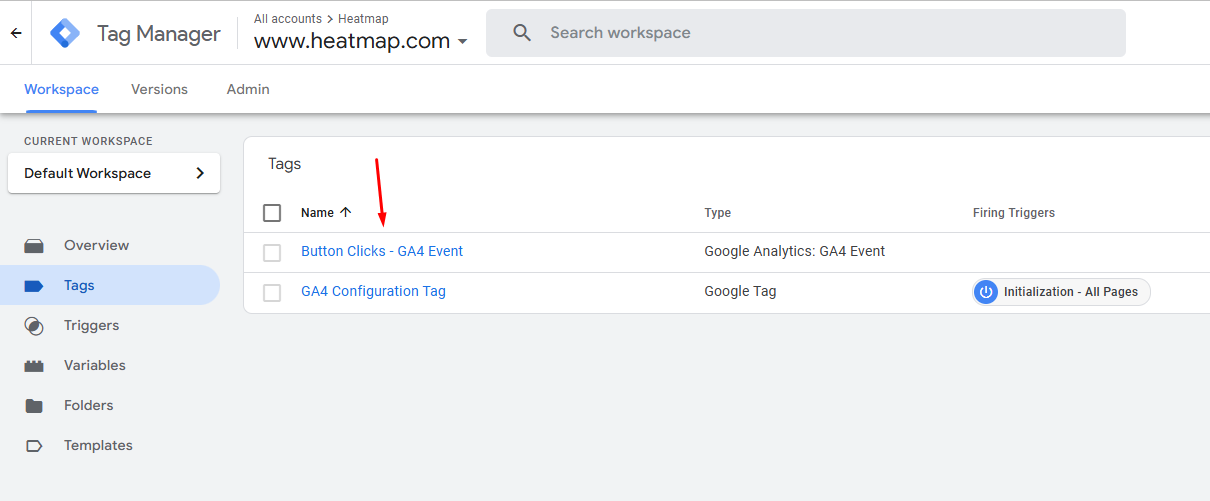Image resolution: width=1210 pixels, height=501 pixels.
Task: Click the Initialization trigger power icon
Action: pos(986,292)
